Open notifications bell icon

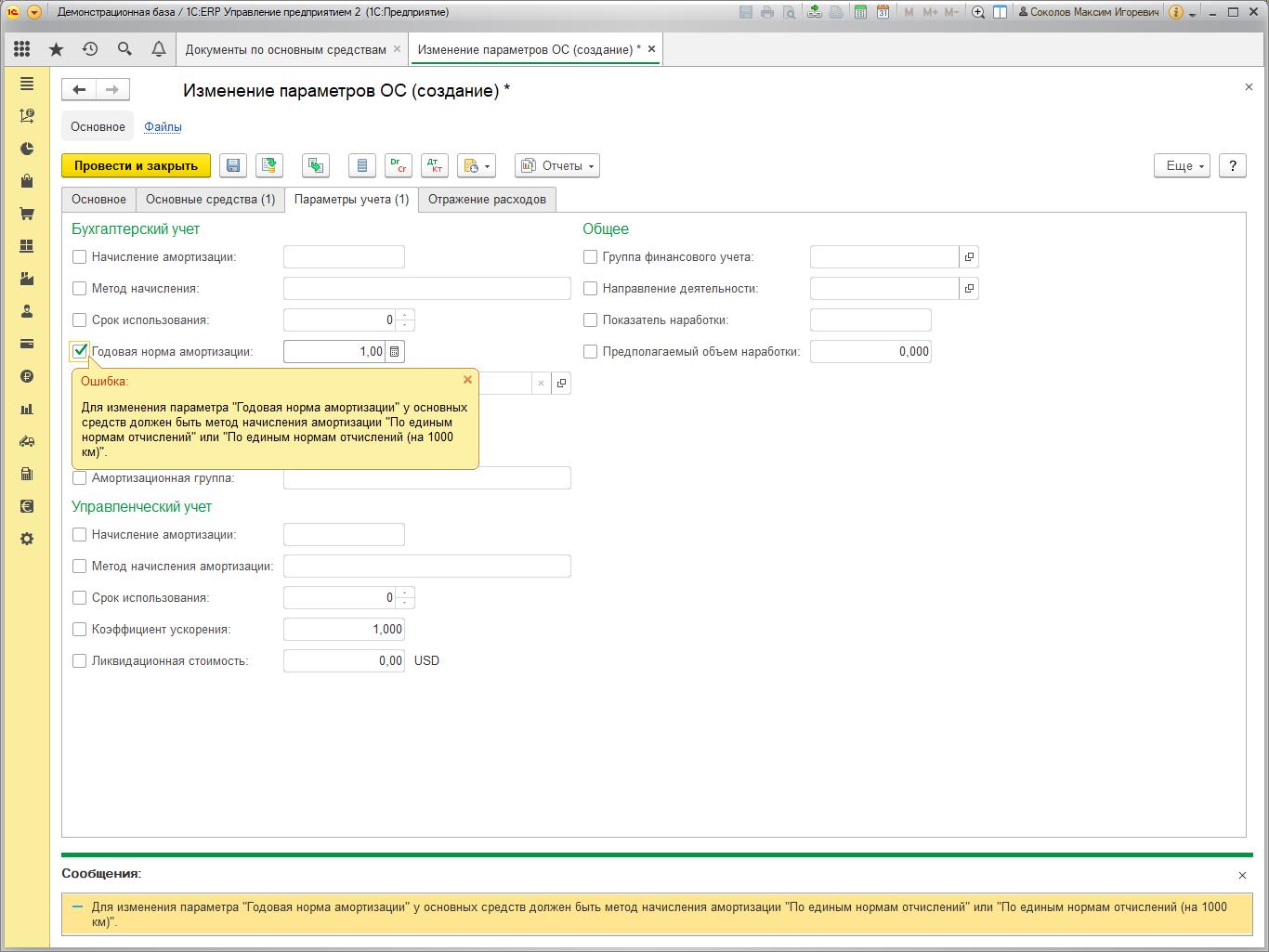click(159, 49)
